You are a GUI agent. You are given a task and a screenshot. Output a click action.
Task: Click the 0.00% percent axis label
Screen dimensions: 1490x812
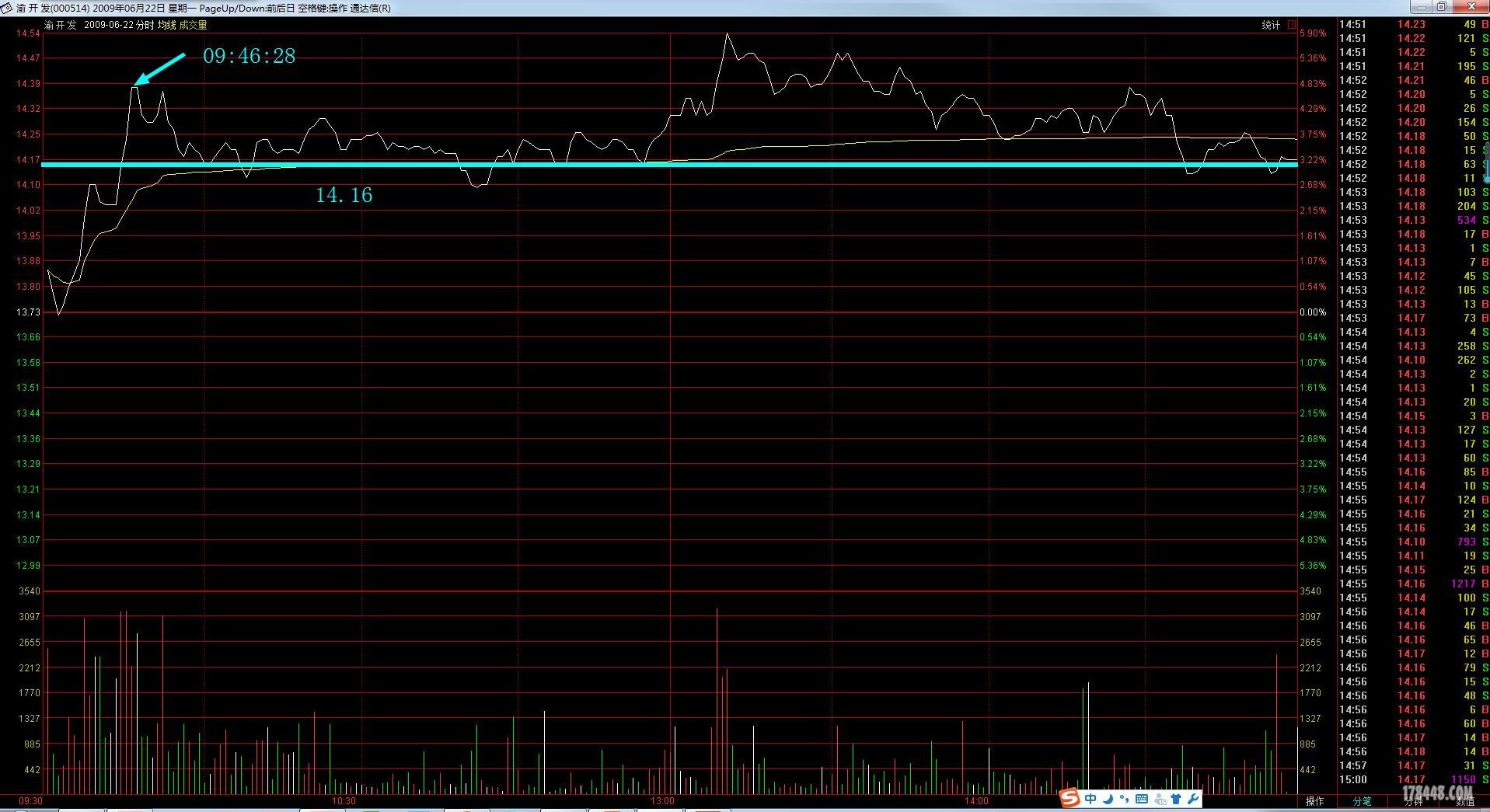point(1313,312)
